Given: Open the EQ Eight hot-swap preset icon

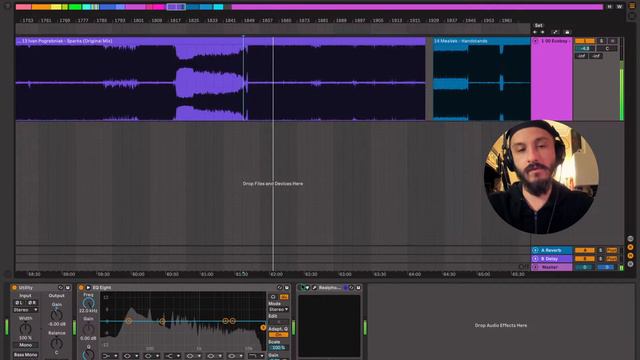Looking at the screenshot, I should click(280, 288).
